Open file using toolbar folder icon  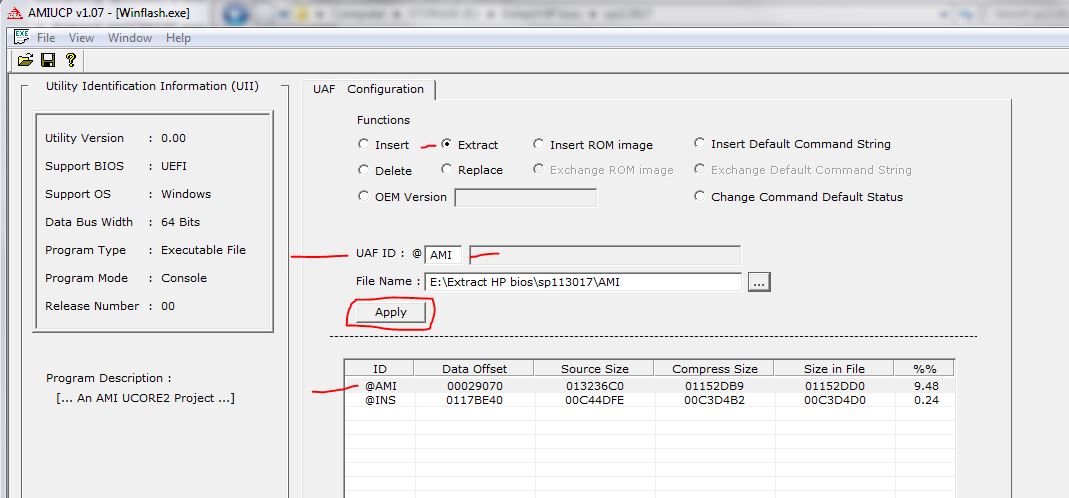point(25,60)
